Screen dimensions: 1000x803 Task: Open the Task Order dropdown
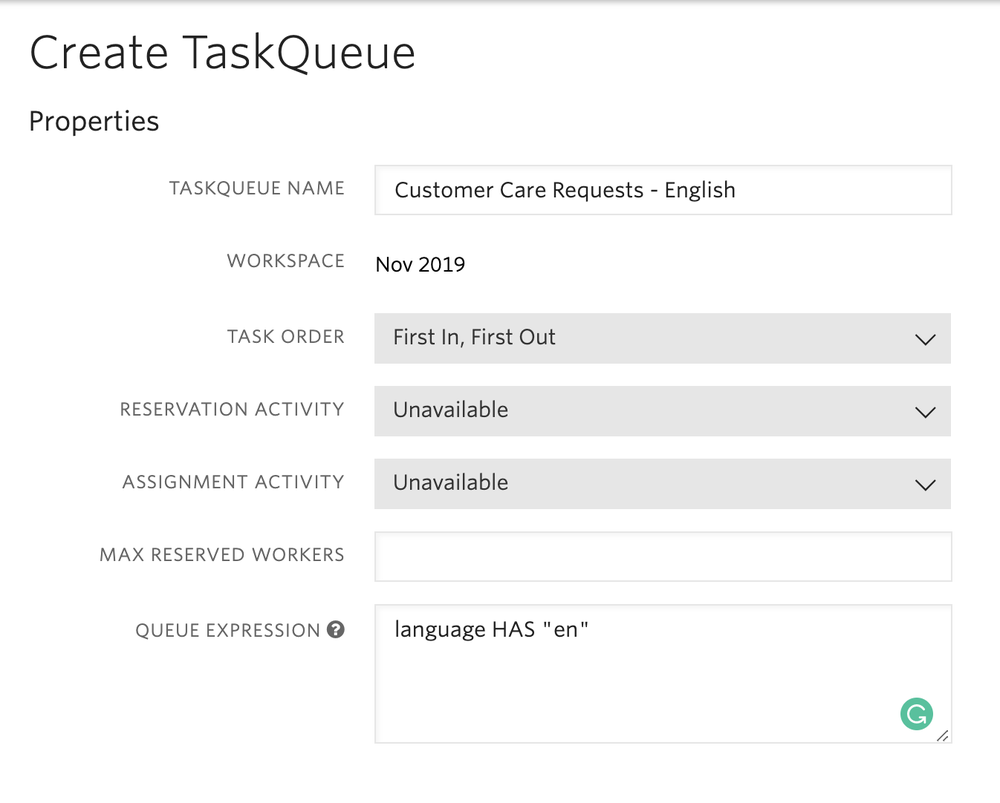click(x=662, y=338)
